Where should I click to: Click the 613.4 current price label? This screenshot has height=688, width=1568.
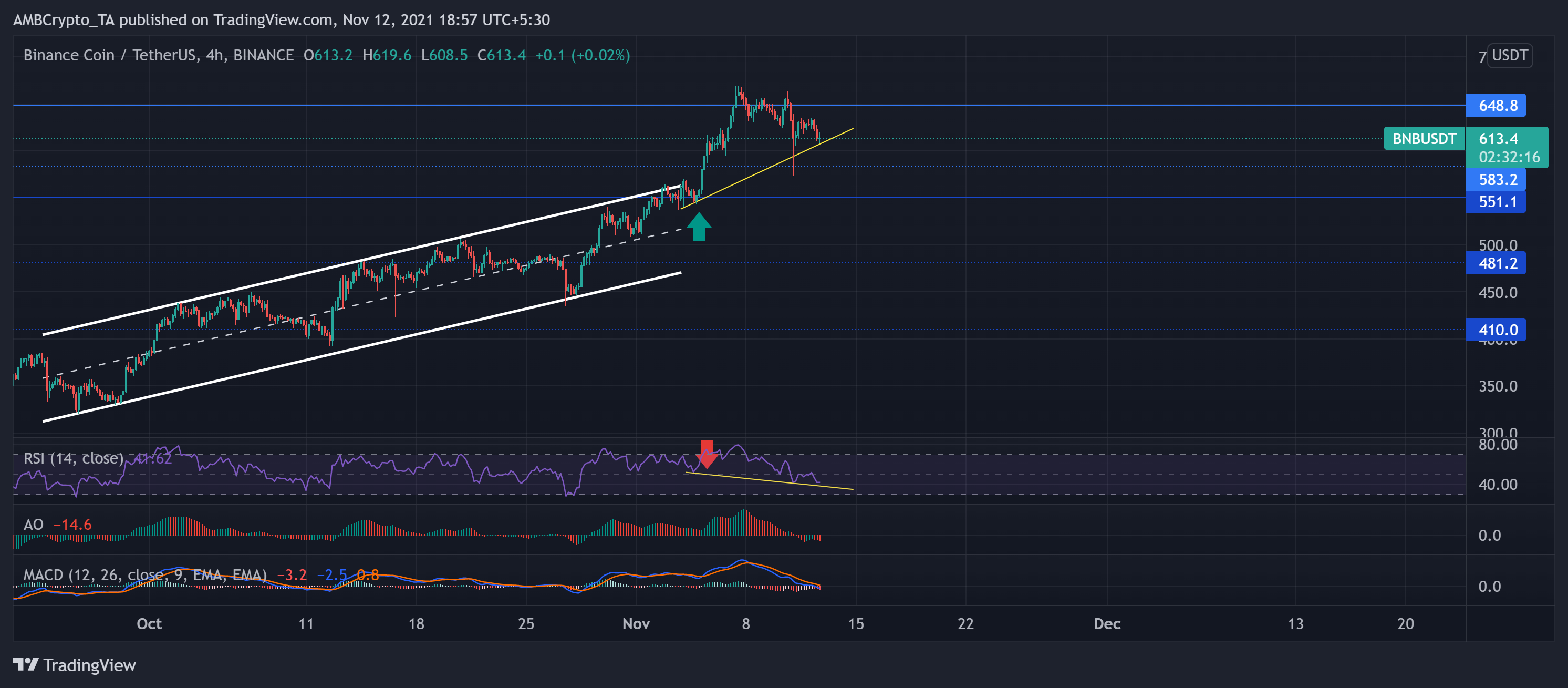[1498, 139]
